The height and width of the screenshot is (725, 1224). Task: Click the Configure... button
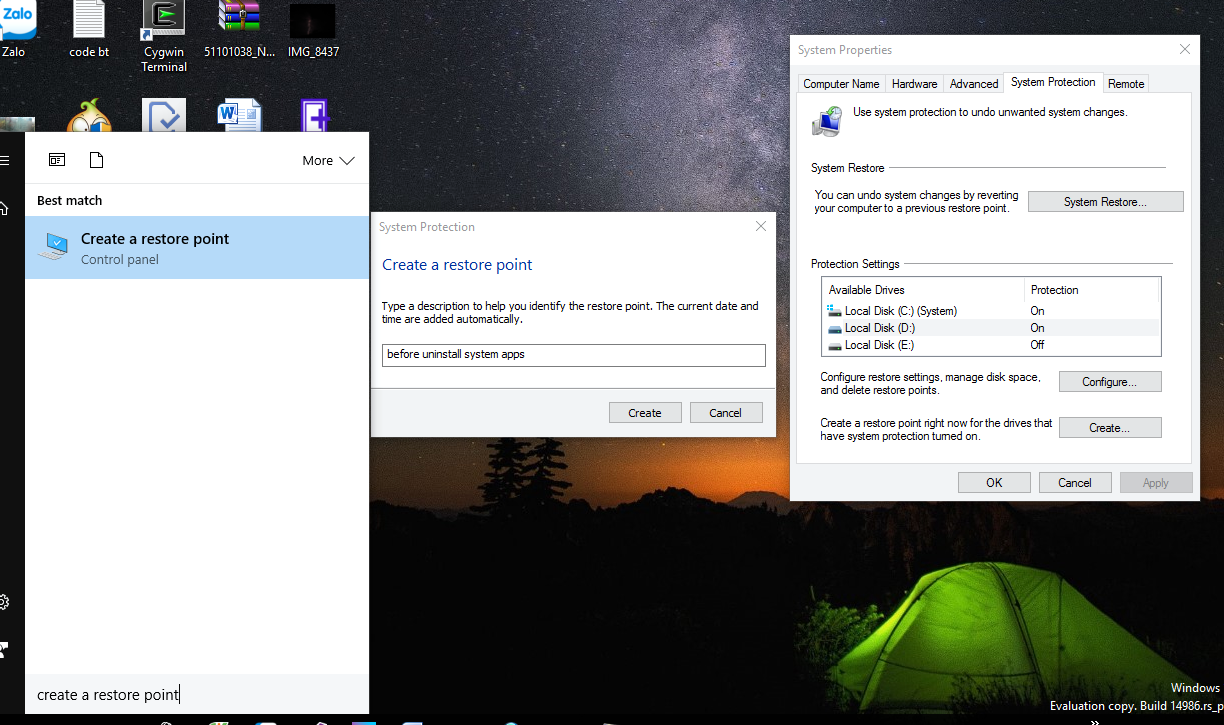pos(1110,382)
